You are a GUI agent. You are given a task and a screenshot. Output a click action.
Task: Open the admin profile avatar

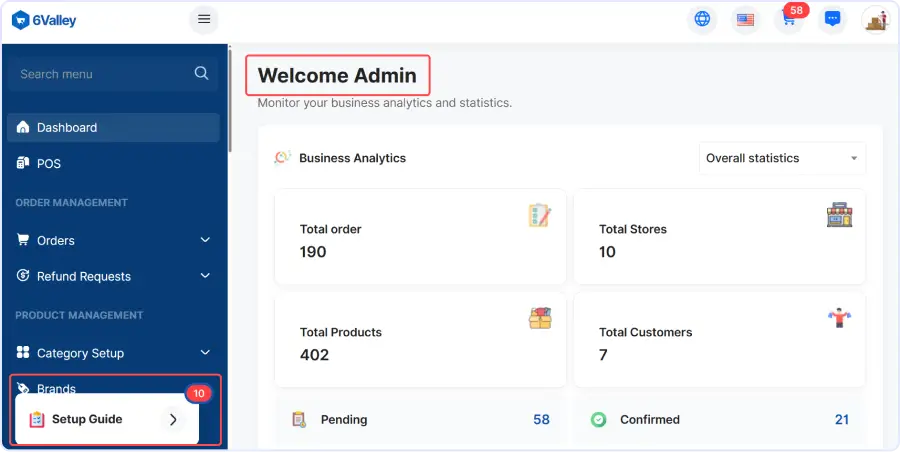pyautogui.click(x=875, y=20)
